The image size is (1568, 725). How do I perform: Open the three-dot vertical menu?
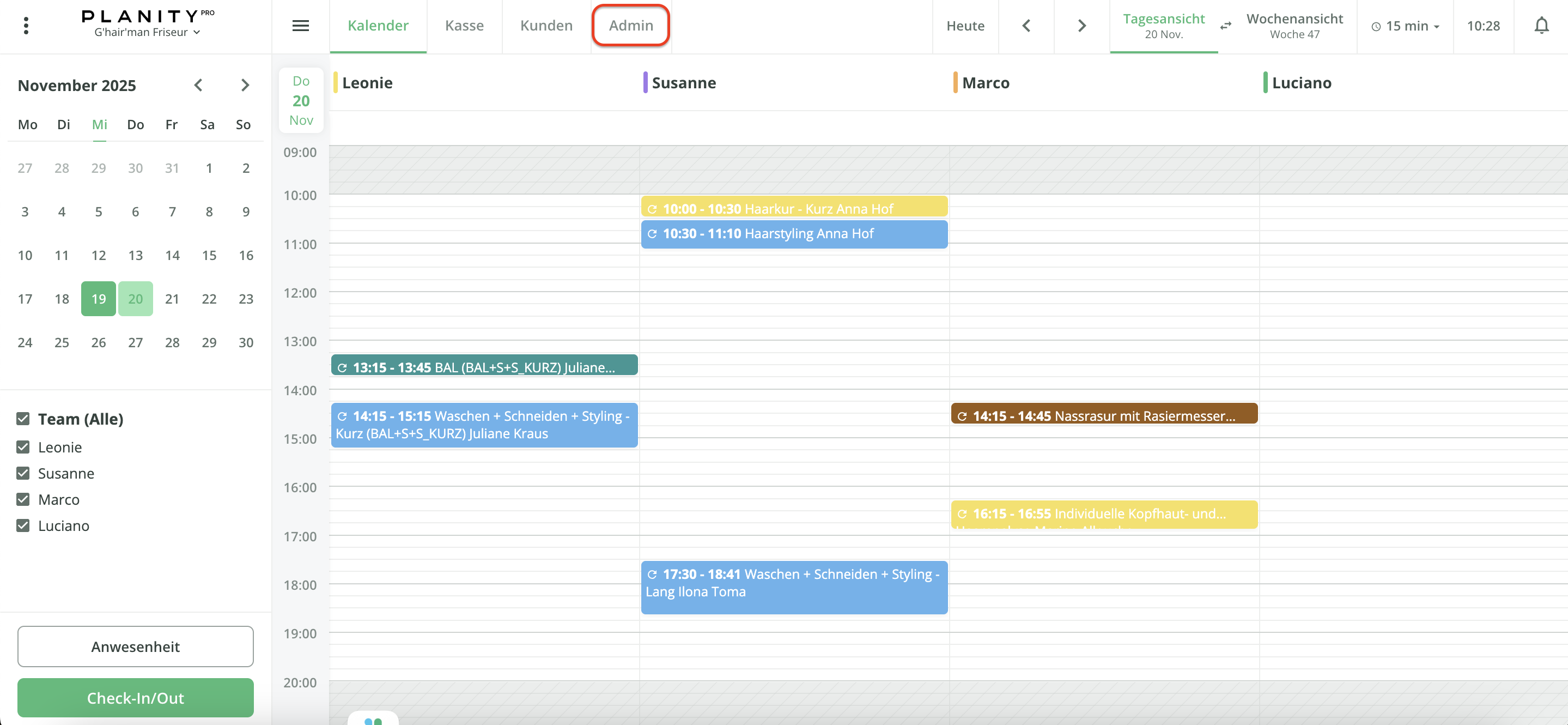pos(26,26)
